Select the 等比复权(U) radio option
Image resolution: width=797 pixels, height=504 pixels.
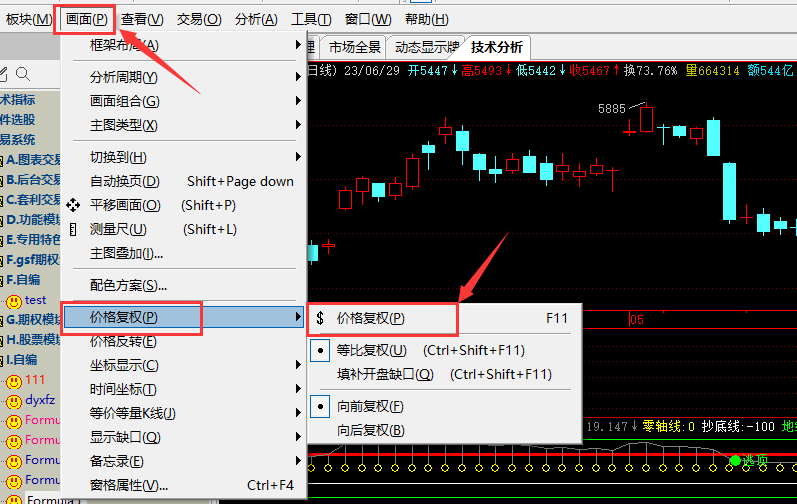[444, 351]
